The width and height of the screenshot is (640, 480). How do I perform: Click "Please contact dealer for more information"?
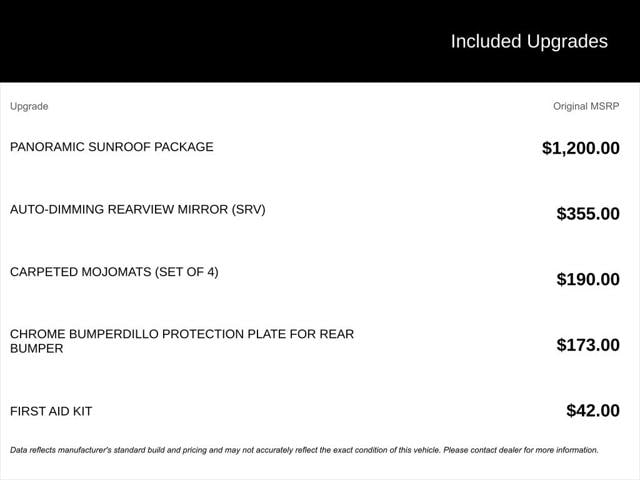[521, 450]
